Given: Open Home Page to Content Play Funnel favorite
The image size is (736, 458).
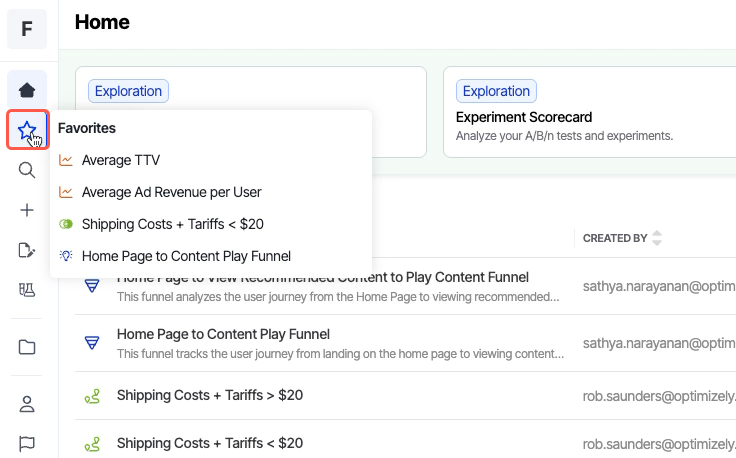Looking at the screenshot, I should point(186,256).
